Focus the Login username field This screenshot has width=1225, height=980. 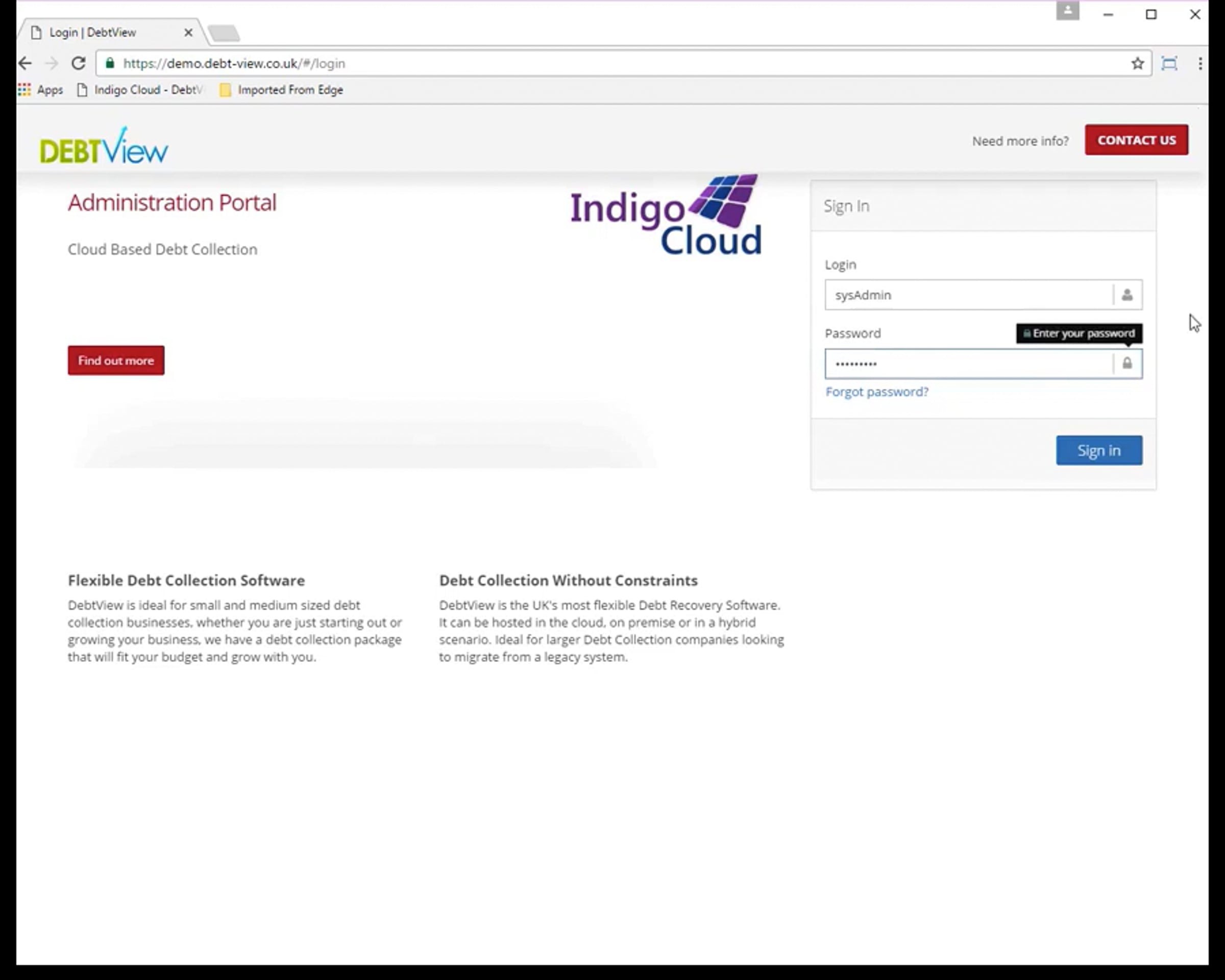pyautogui.click(x=983, y=295)
